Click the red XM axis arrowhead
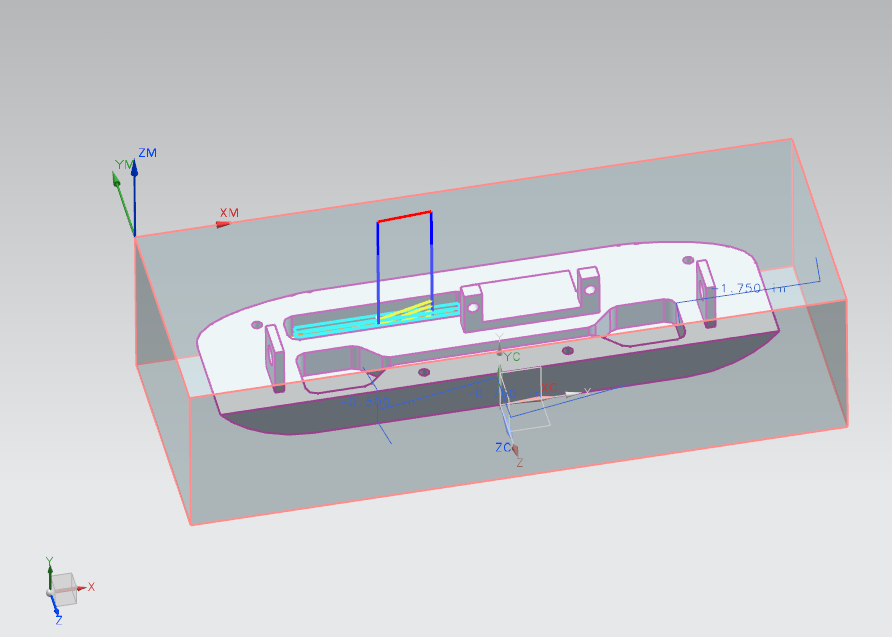Screen dimensions: 892x637 tap(223, 223)
